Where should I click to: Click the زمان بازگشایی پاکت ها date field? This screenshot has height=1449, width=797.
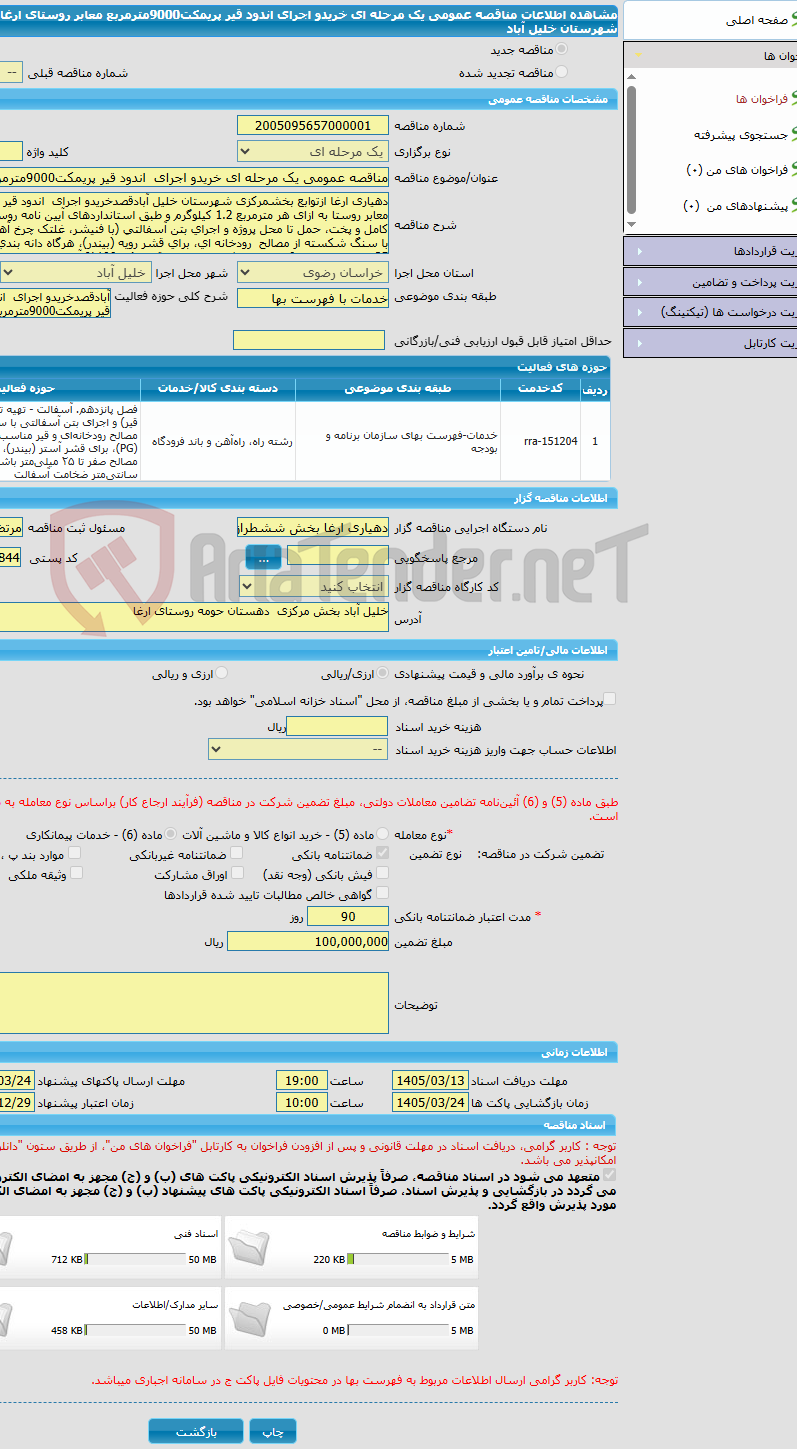(431, 1102)
